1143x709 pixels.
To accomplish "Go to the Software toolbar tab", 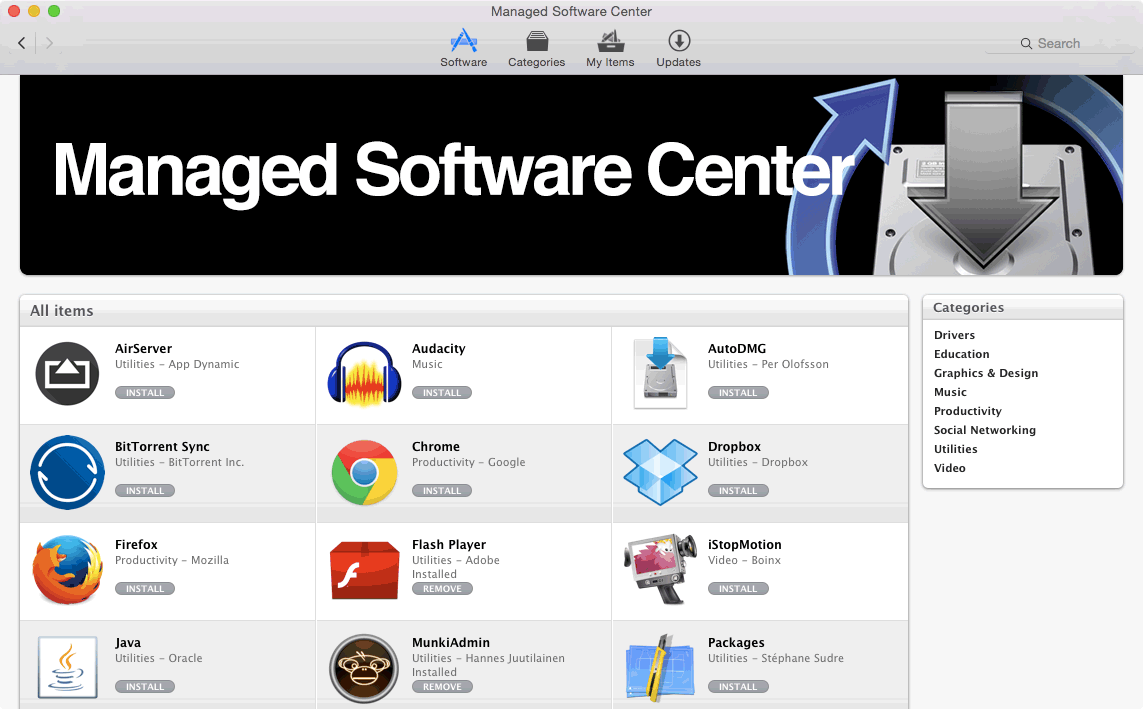I will pyautogui.click(x=463, y=49).
